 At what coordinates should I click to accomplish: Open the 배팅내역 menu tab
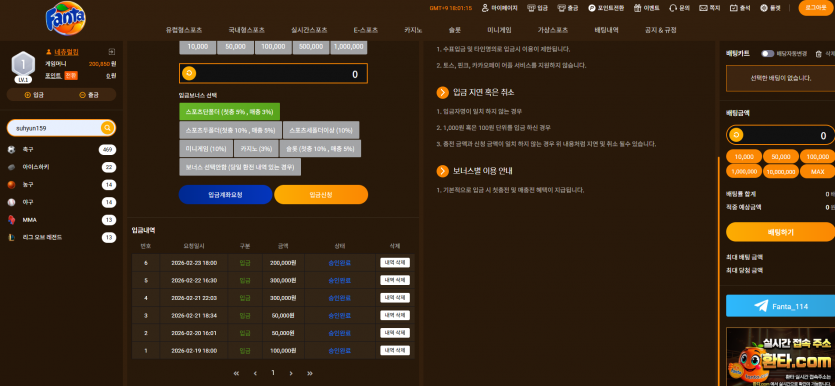pos(607,30)
